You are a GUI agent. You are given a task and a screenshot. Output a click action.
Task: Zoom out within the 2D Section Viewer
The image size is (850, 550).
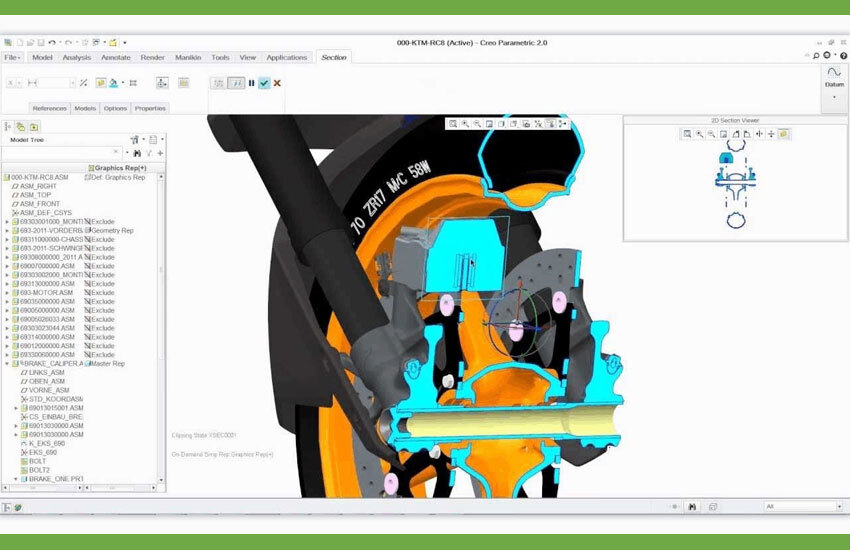[x=711, y=134]
